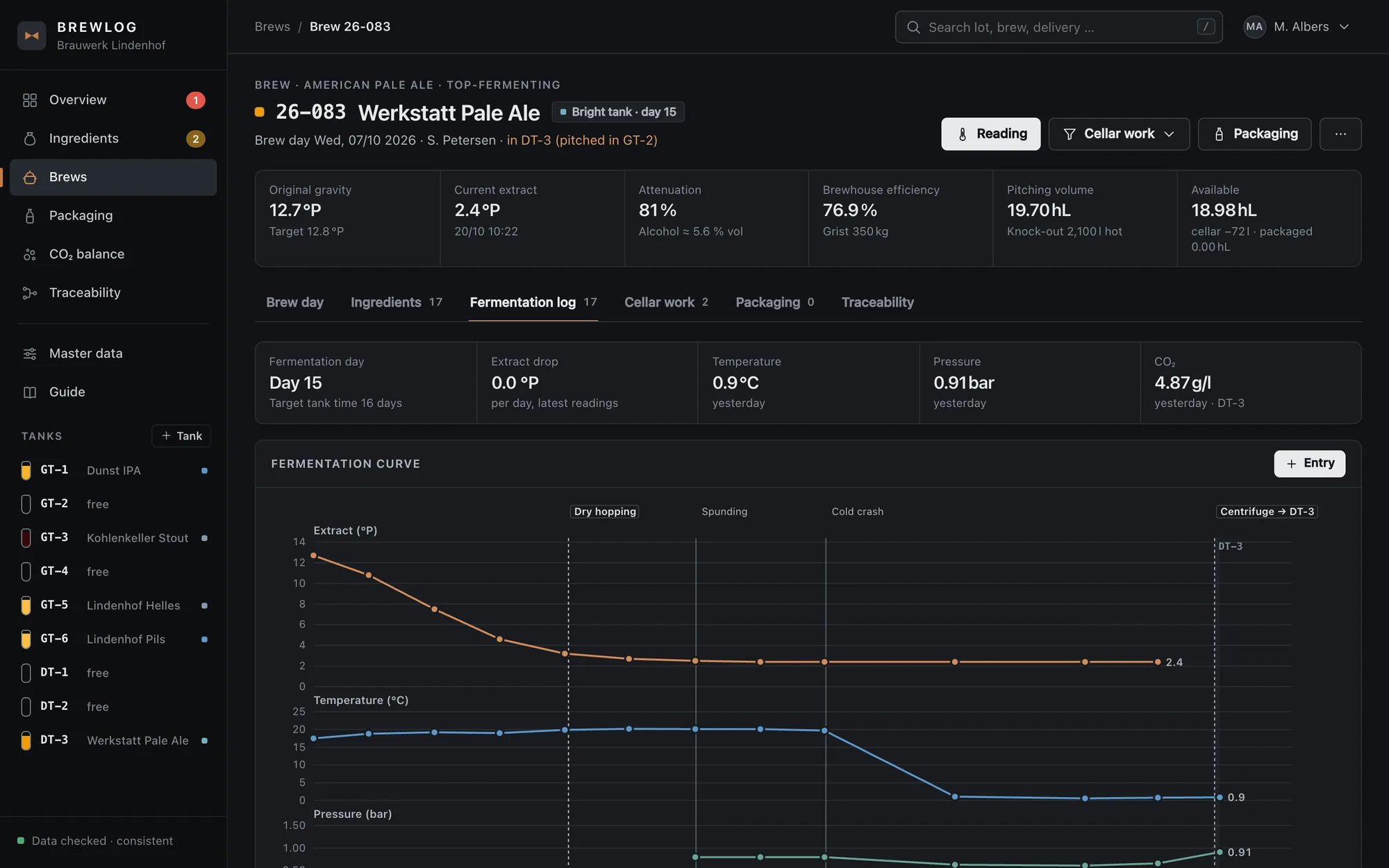The width and height of the screenshot is (1389, 868).
Task: Open the Guide book icon
Action: (29, 392)
